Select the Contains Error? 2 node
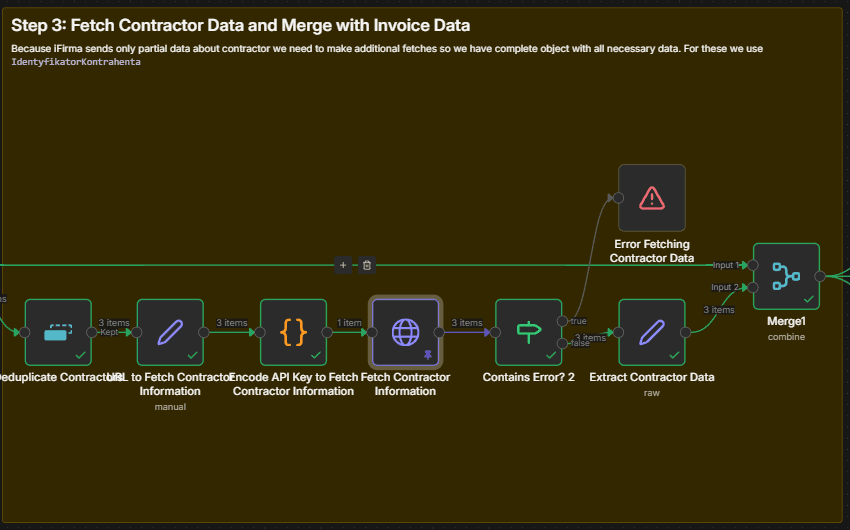Viewport: 850px width, 530px height. pos(528,333)
